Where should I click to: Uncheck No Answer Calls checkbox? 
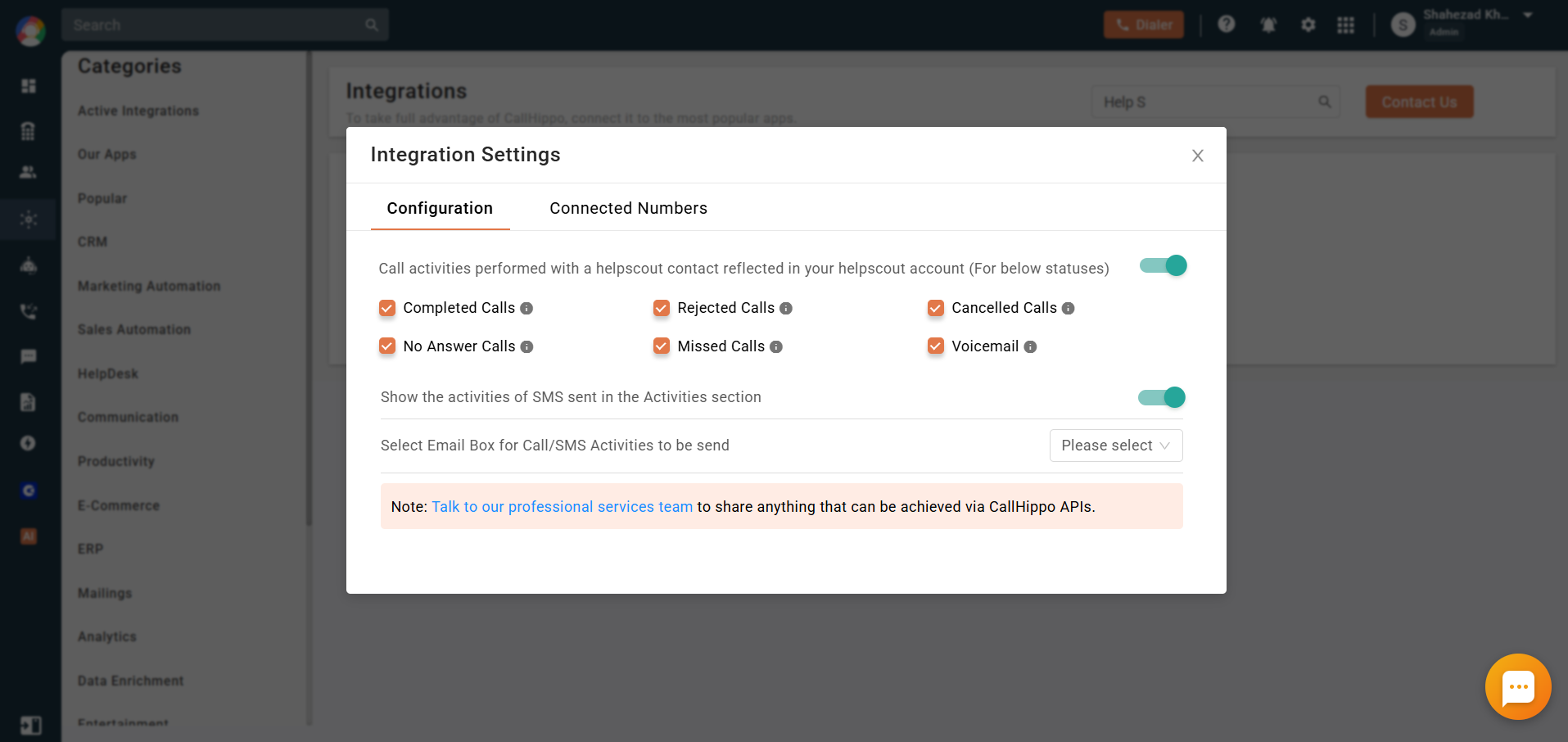coord(387,346)
